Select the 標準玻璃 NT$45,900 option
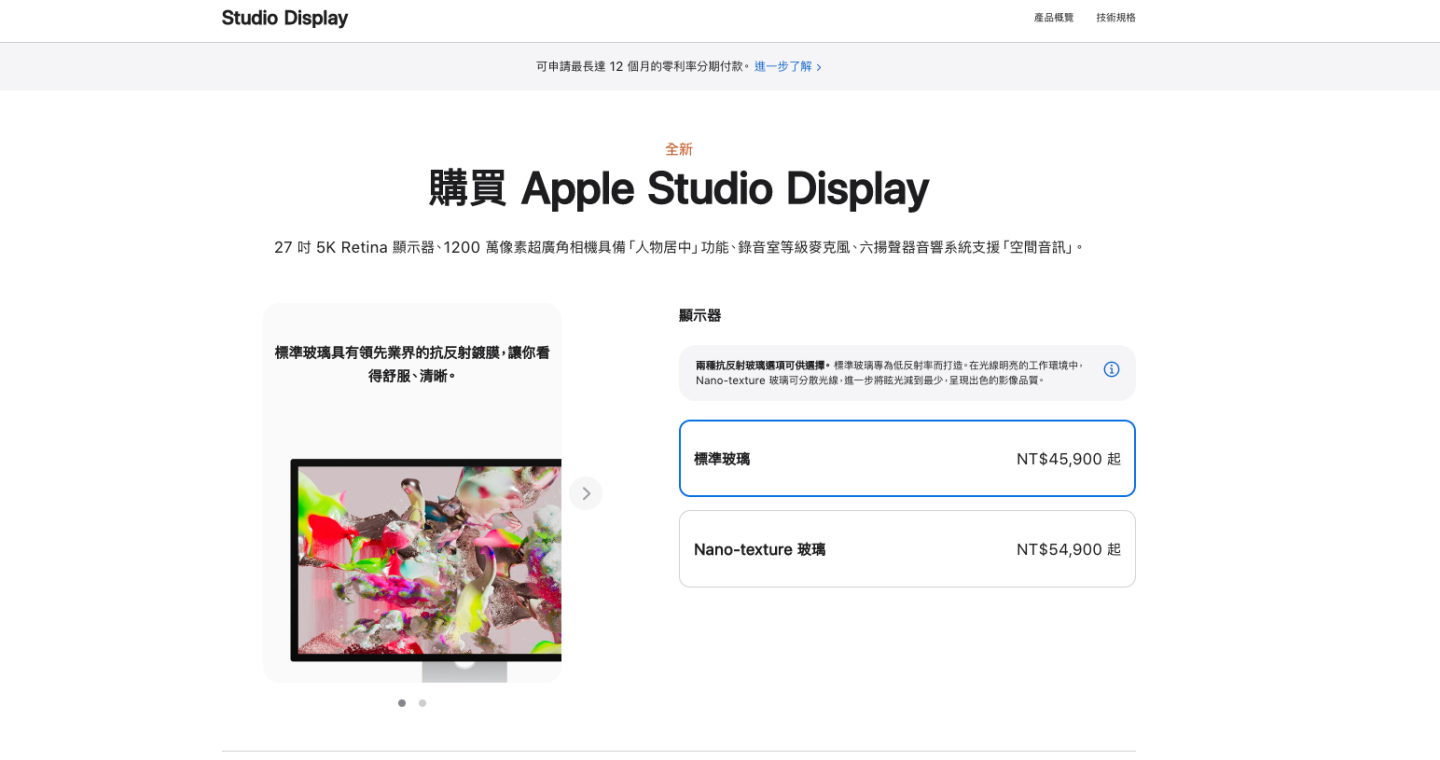Screen dimensions: 1440x760 point(907,458)
